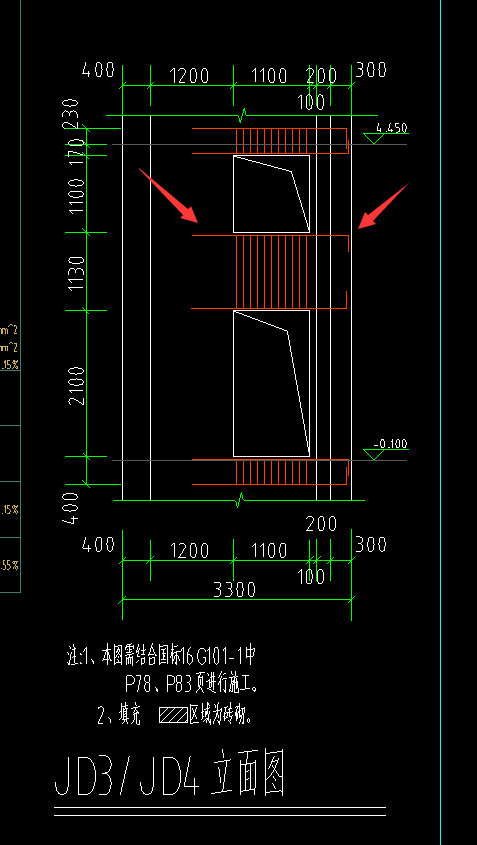Click the 1130 vertical dimension text
477x845 pixels.
pos(77,273)
